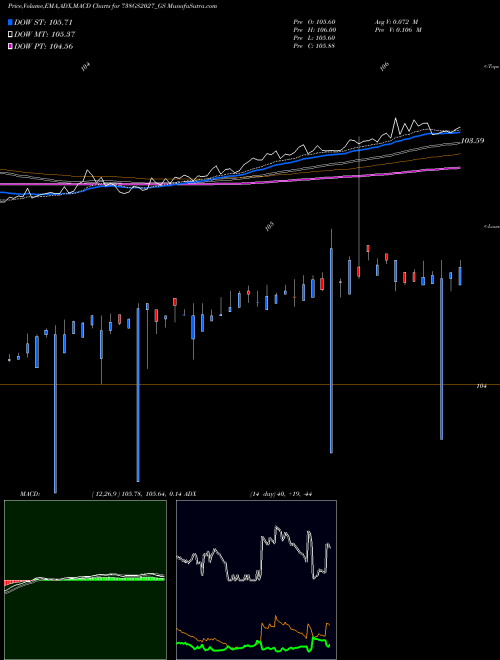Click the '103.59' EMA price label

472,141
